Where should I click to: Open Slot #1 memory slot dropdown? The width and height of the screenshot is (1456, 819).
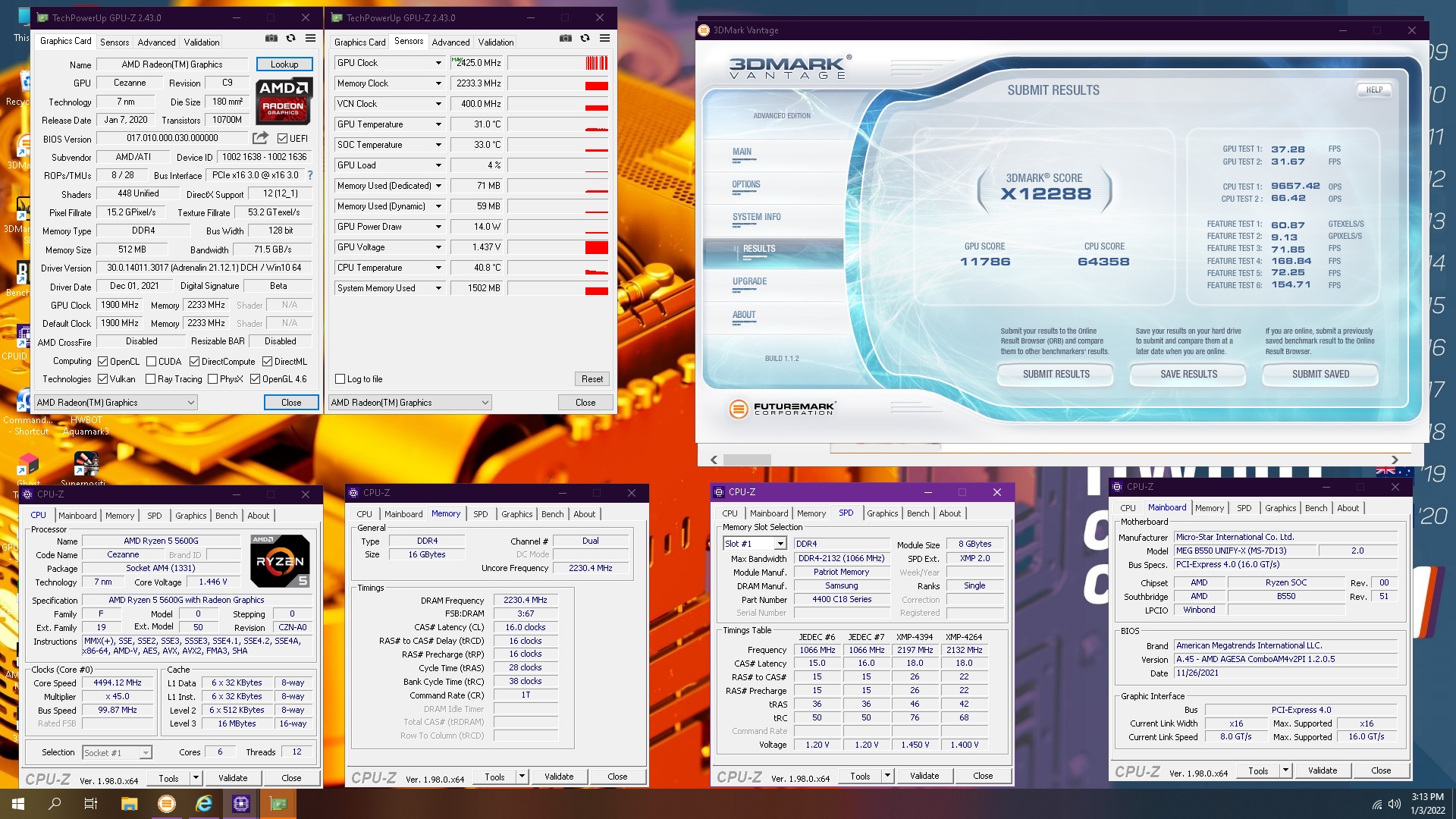point(755,544)
